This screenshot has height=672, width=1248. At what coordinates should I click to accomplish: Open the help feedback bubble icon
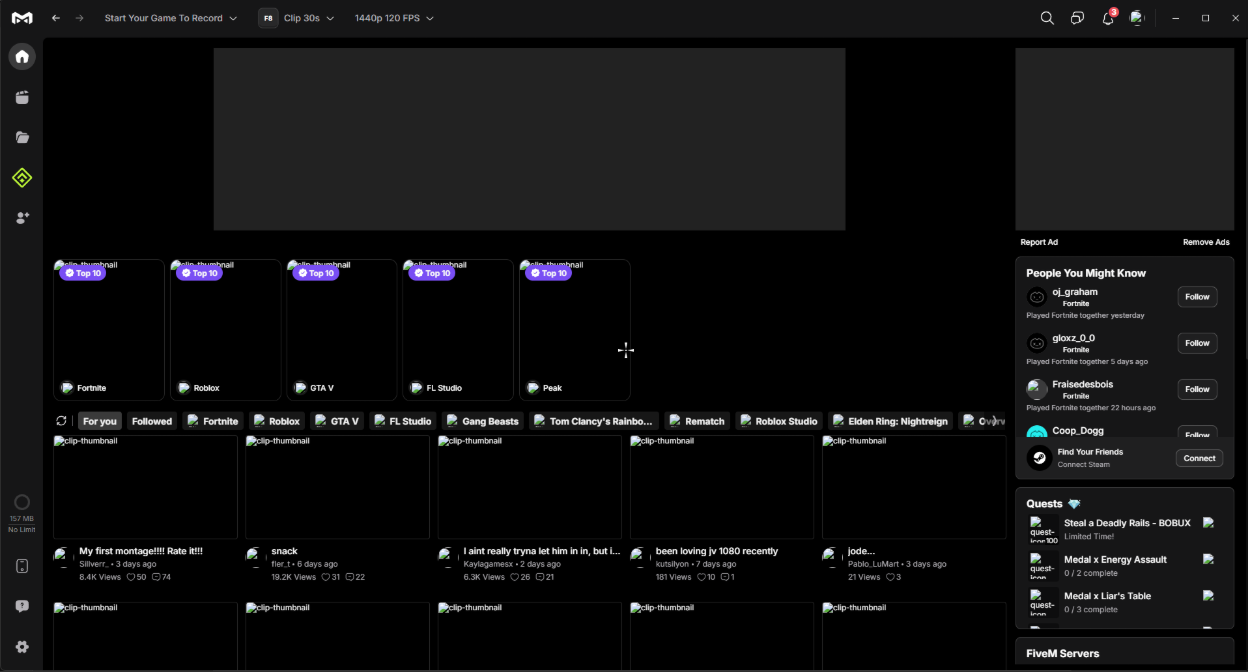tap(22, 606)
